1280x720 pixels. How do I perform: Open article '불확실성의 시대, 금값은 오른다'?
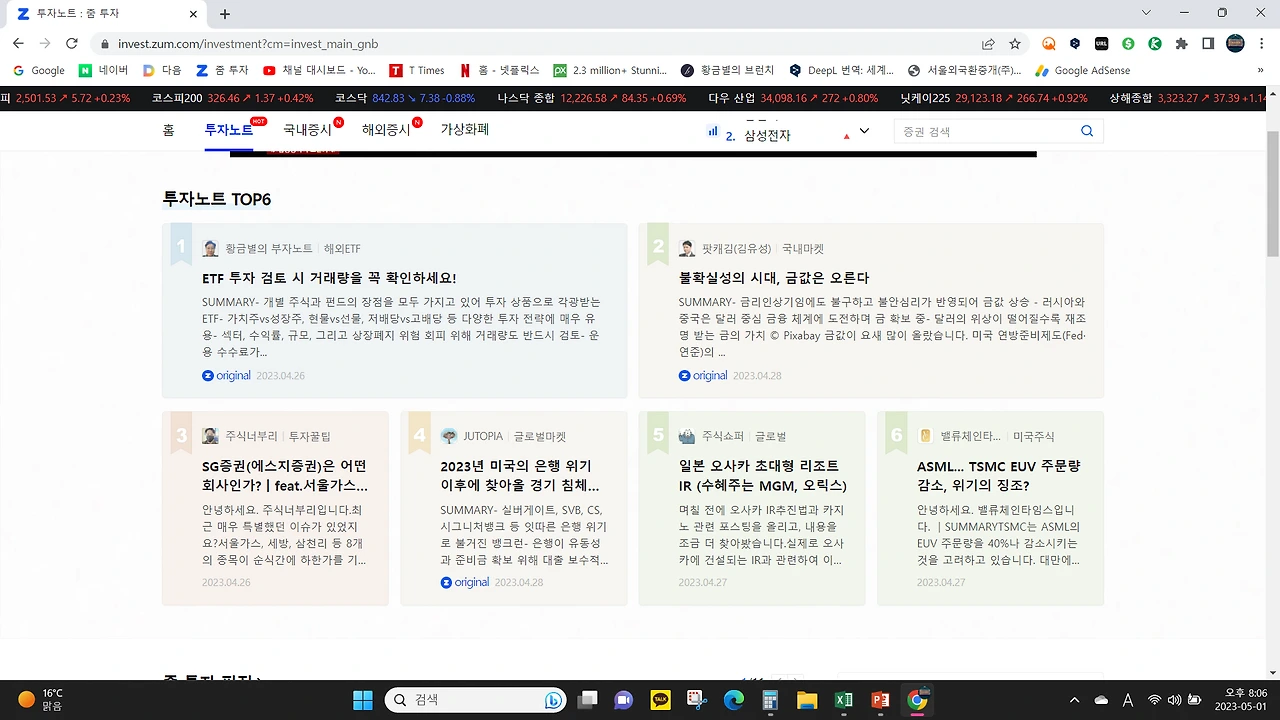(774, 278)
